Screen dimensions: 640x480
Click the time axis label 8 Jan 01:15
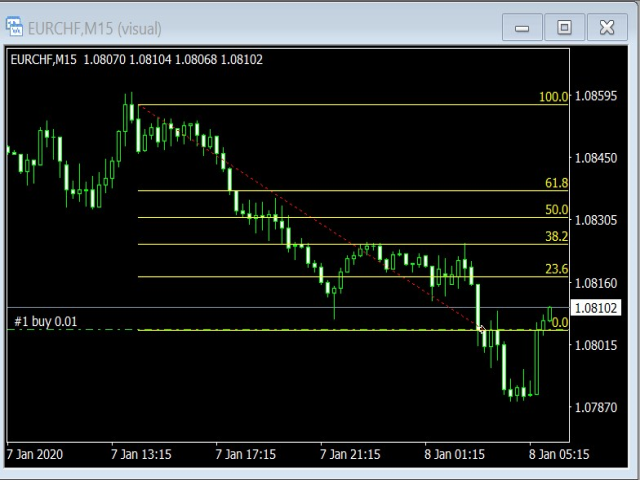[455, 454]
